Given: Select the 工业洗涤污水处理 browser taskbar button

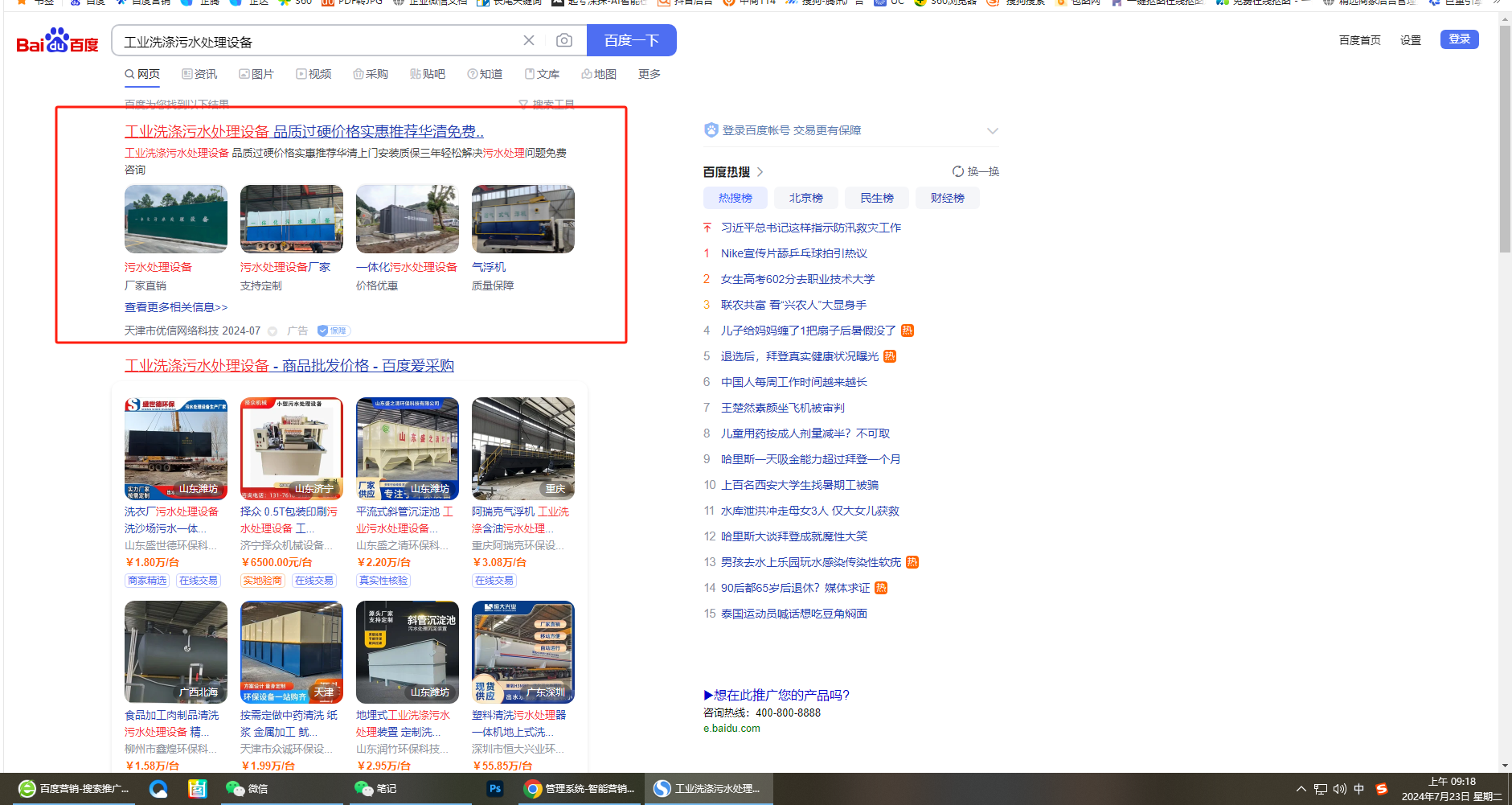Looking at the screenshot, I should 707,789.
